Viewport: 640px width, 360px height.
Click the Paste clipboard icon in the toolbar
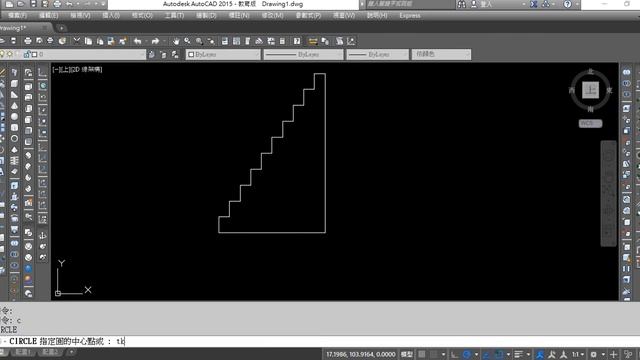[100, 41]
